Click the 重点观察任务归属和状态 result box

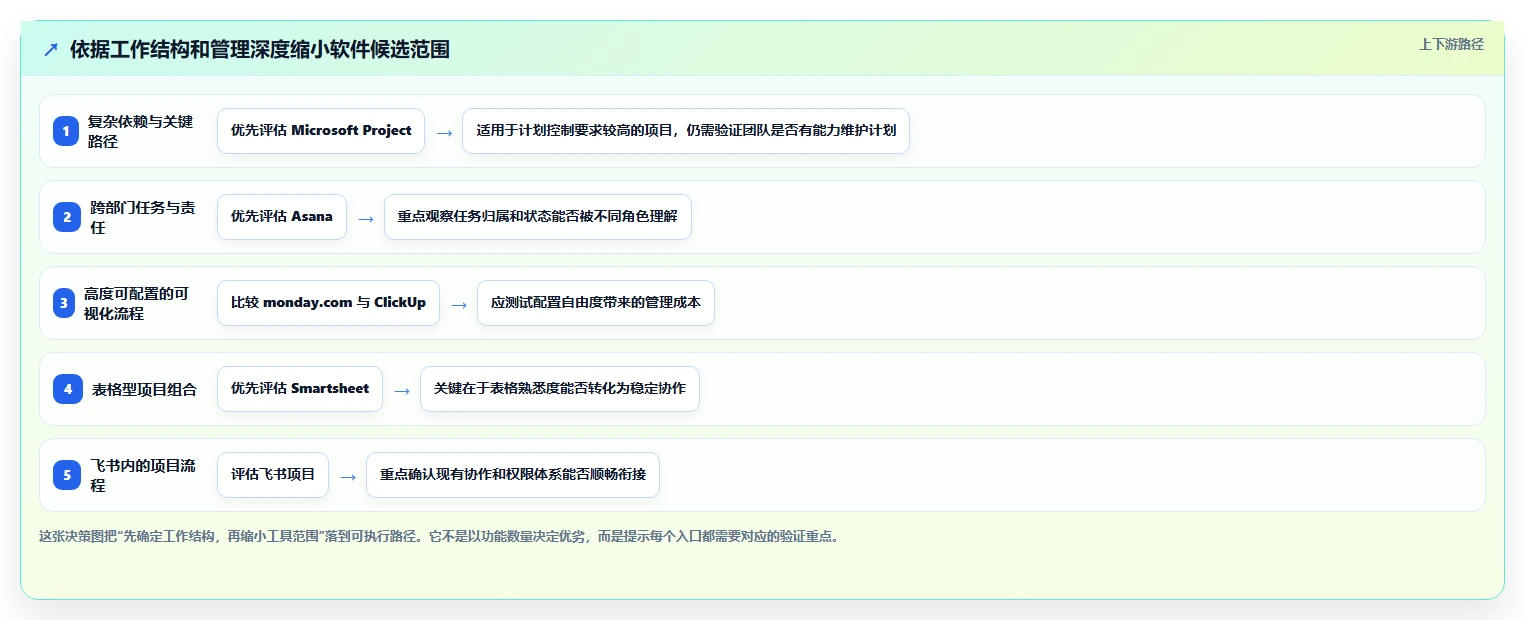click(538, 217)
